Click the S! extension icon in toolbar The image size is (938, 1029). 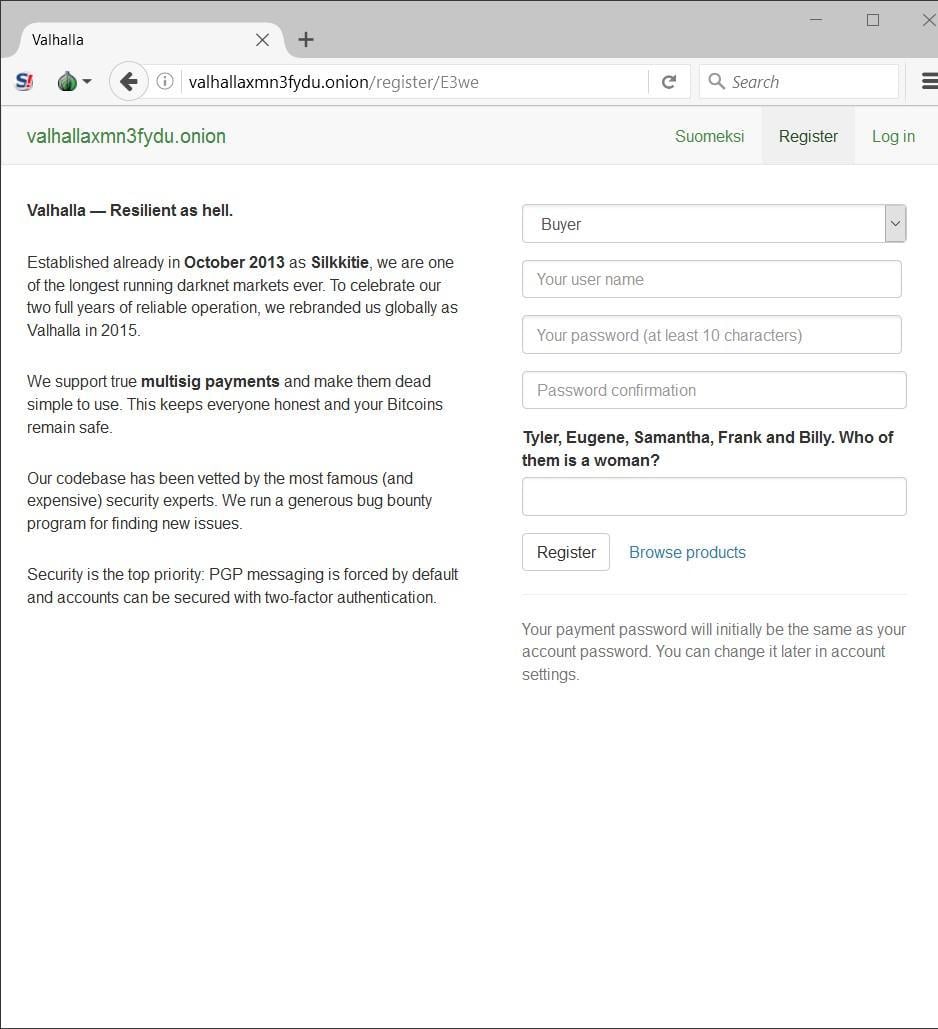[24, 81]
